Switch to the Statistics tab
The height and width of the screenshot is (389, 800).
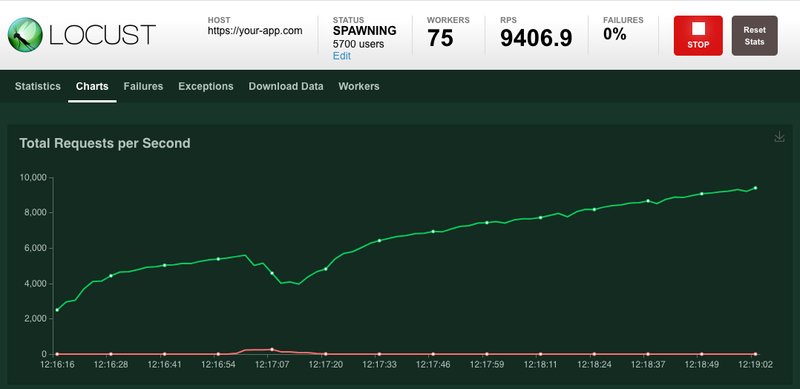38,86
